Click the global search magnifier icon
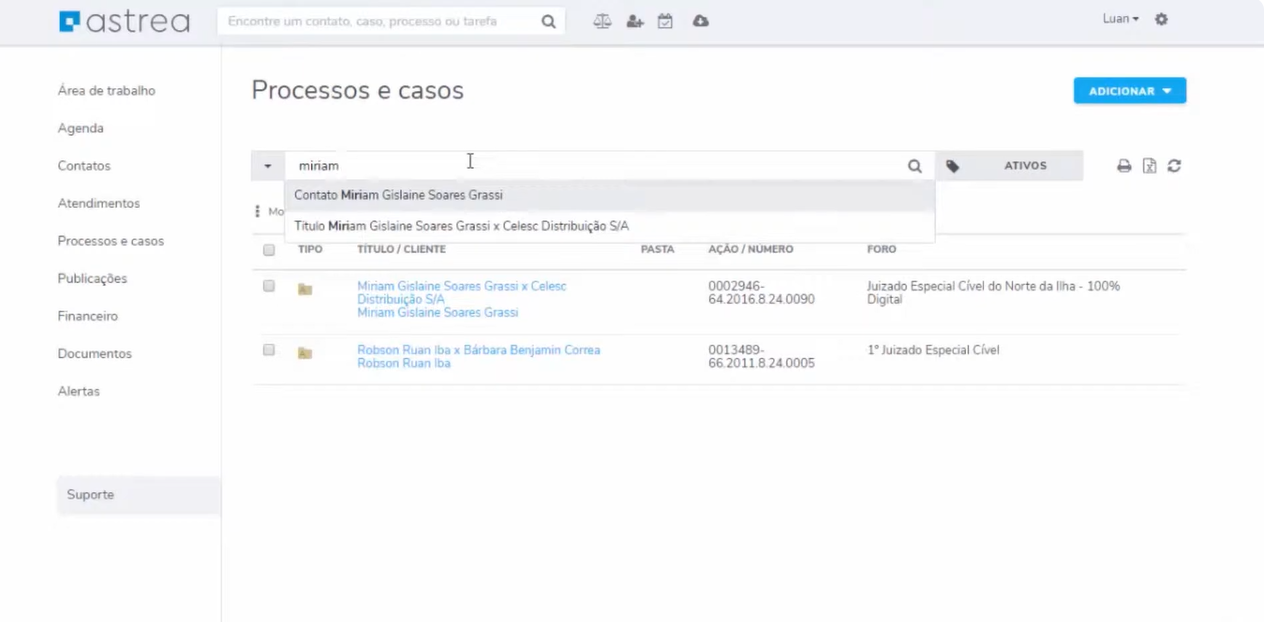 click(x=548, y=21)
